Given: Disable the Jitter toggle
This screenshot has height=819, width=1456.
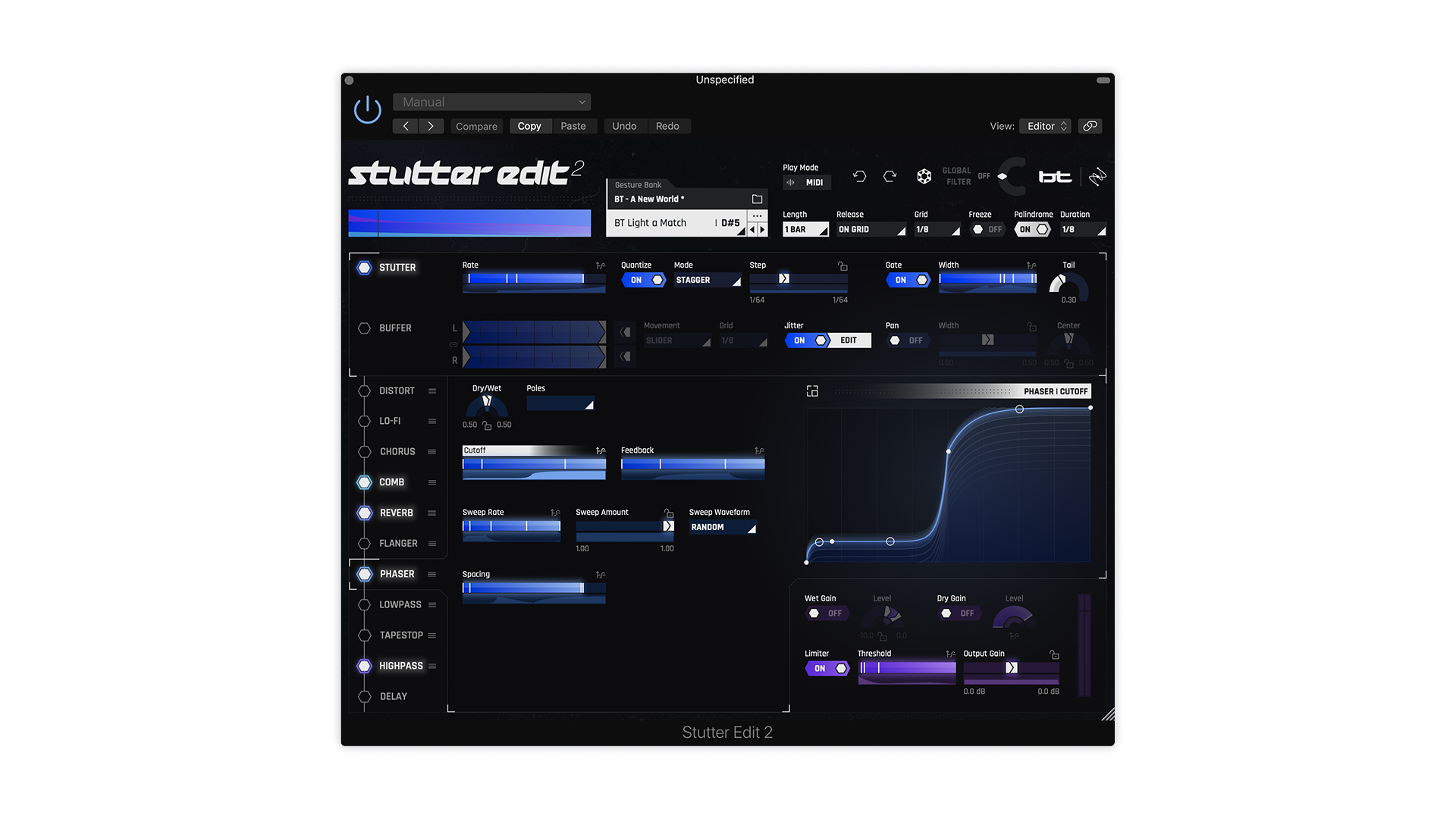Looking at the screenshot, I should 808,340.
